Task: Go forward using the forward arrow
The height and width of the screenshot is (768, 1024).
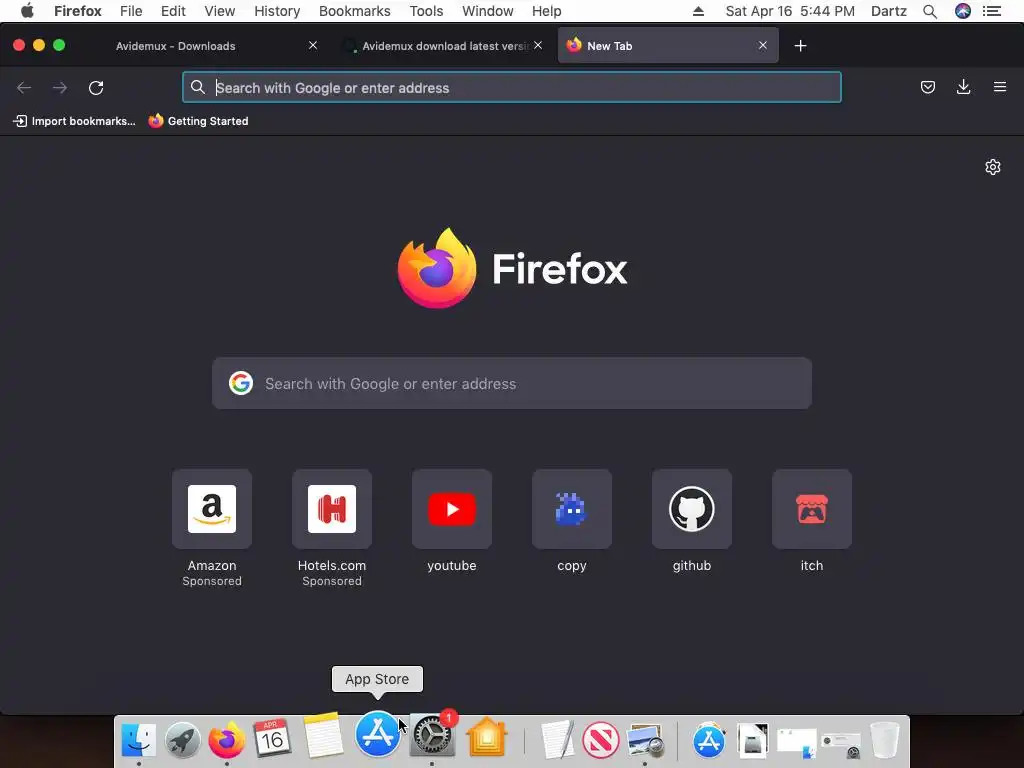Action: click(x=60, y=88)
